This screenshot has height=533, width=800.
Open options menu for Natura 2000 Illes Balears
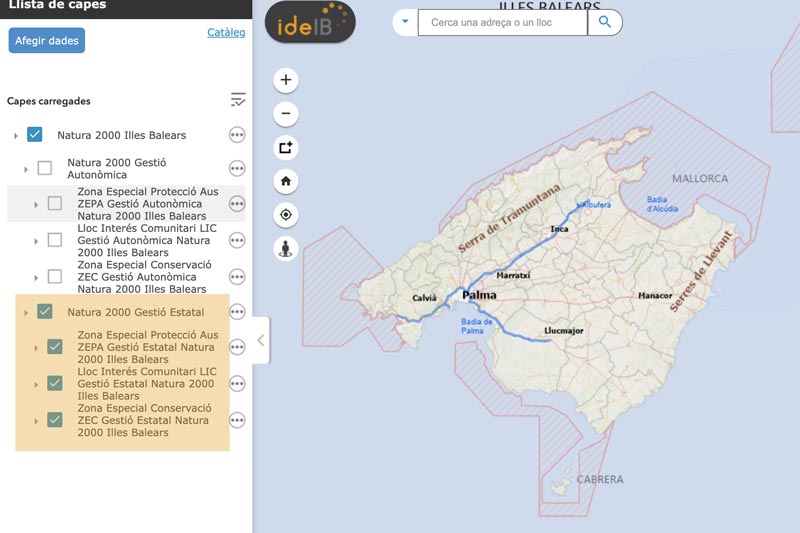(x=237, y=135)
